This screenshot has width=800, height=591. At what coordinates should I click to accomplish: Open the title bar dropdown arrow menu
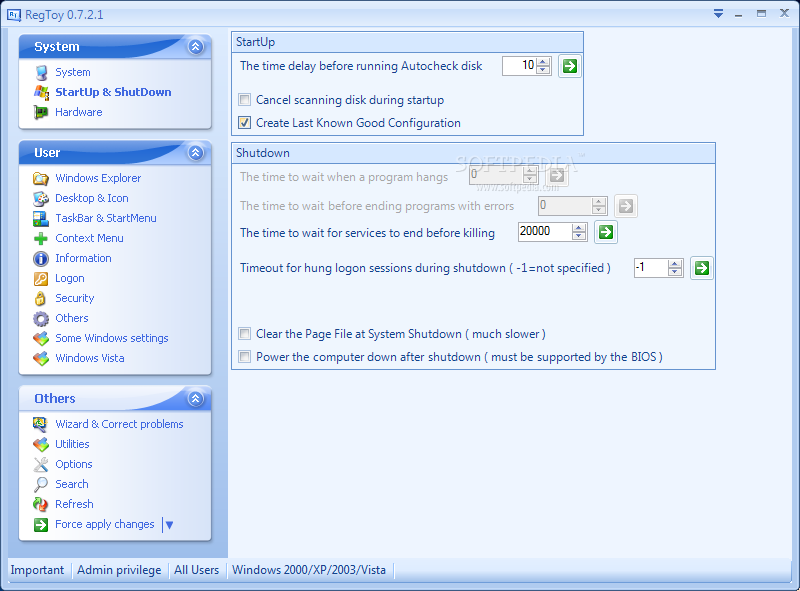718,14
